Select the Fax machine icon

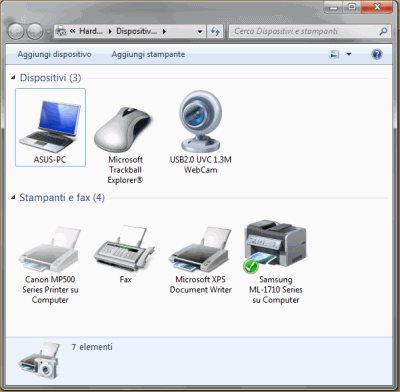tap(124, 248)
